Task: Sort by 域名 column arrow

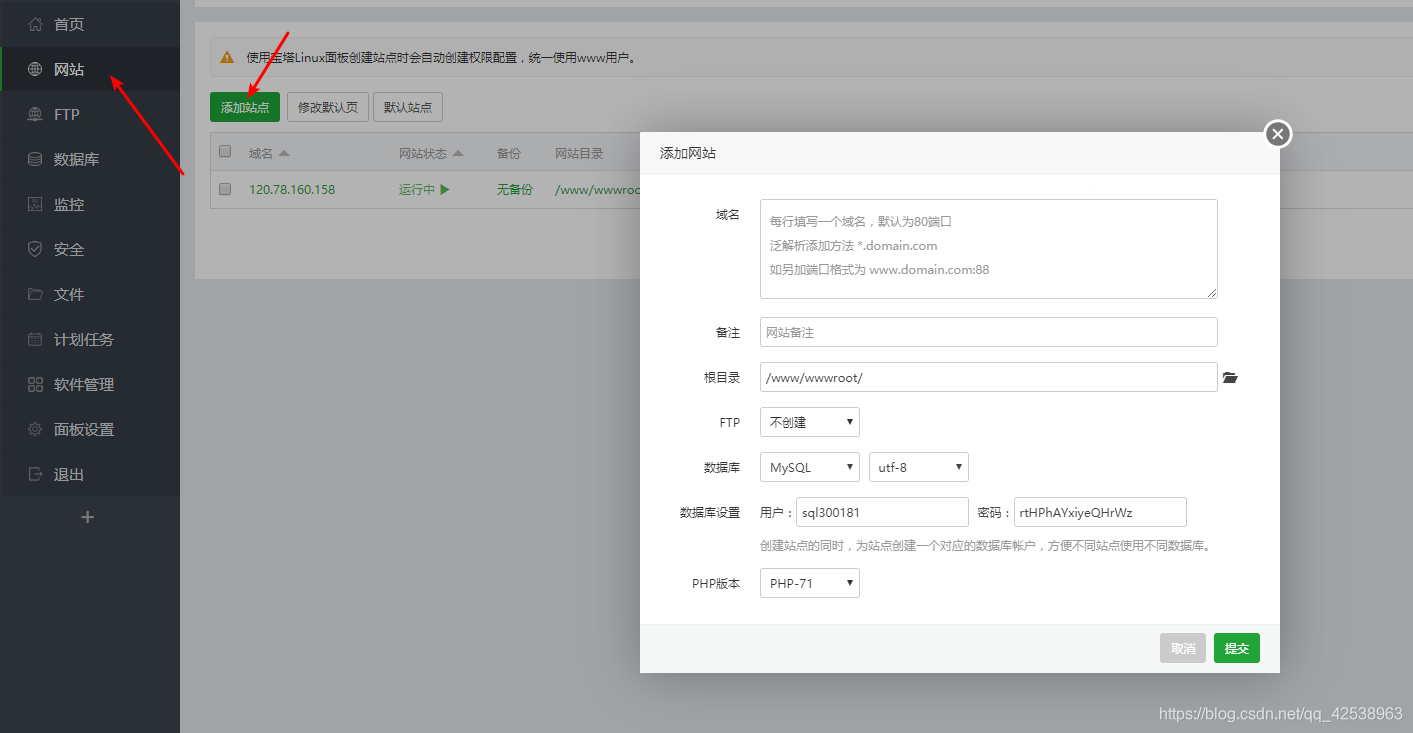Action: tap(284, 154)
